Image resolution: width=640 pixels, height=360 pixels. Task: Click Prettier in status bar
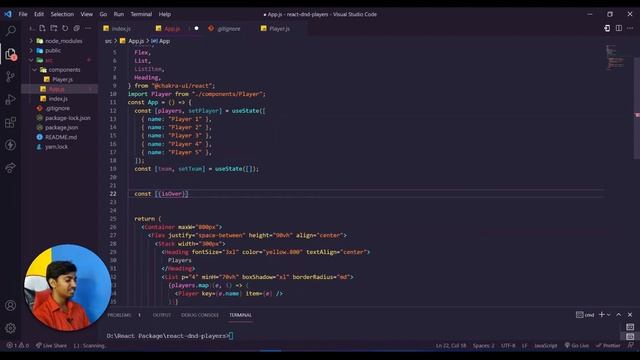(608, 345)
